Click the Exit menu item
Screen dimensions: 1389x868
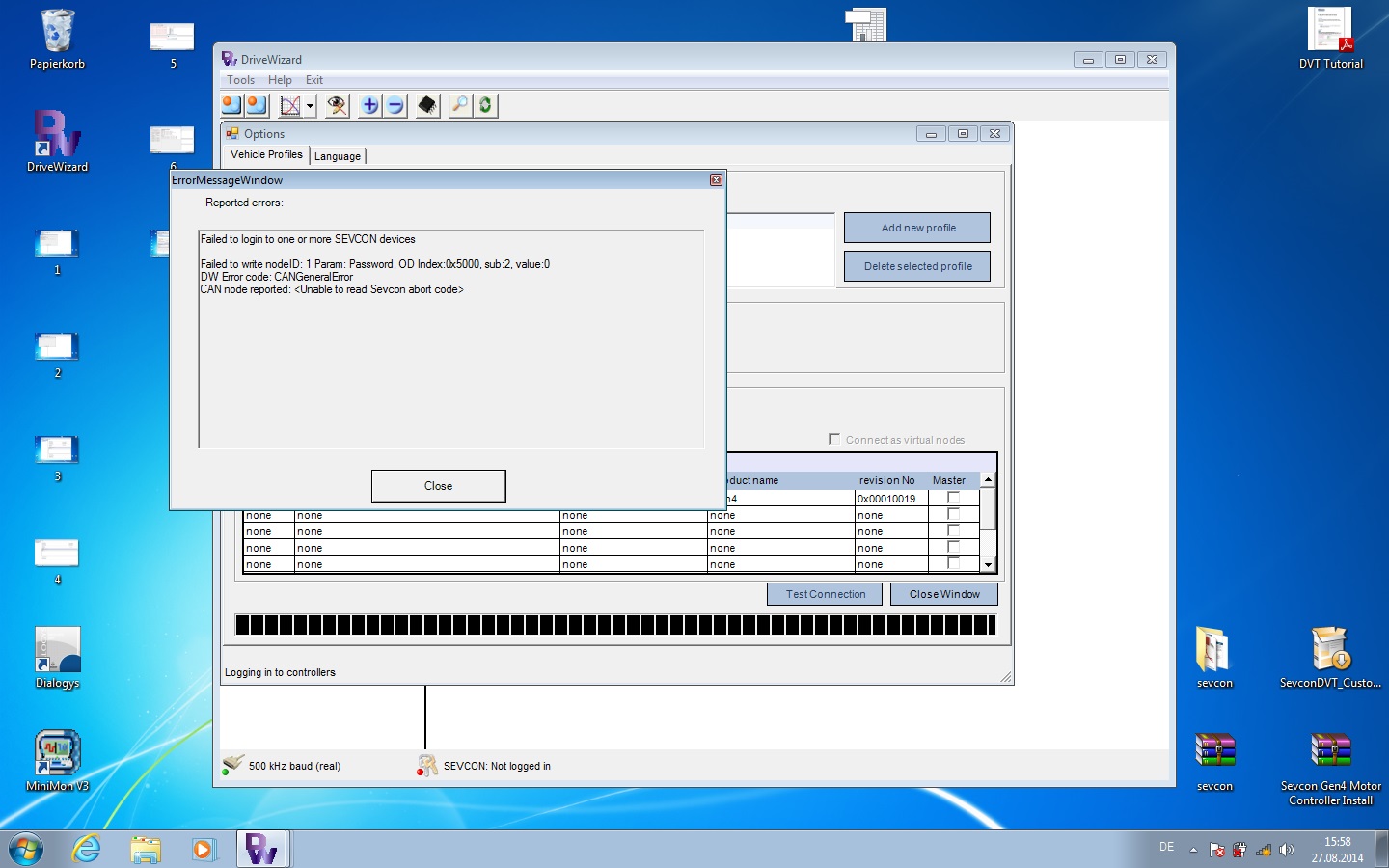314,80
